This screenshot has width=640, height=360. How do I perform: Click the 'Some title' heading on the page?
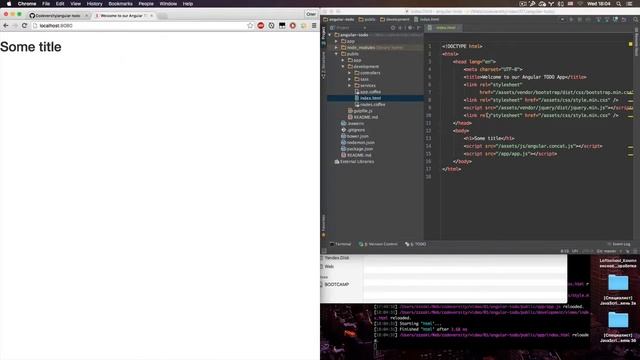pos(31,47)
